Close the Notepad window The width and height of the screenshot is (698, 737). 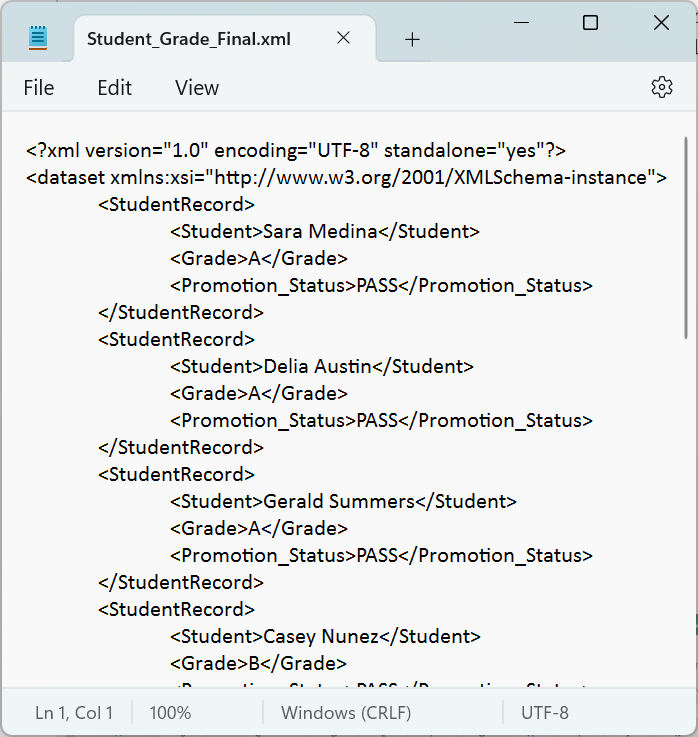pyautogui.click(x=661, y=23)
